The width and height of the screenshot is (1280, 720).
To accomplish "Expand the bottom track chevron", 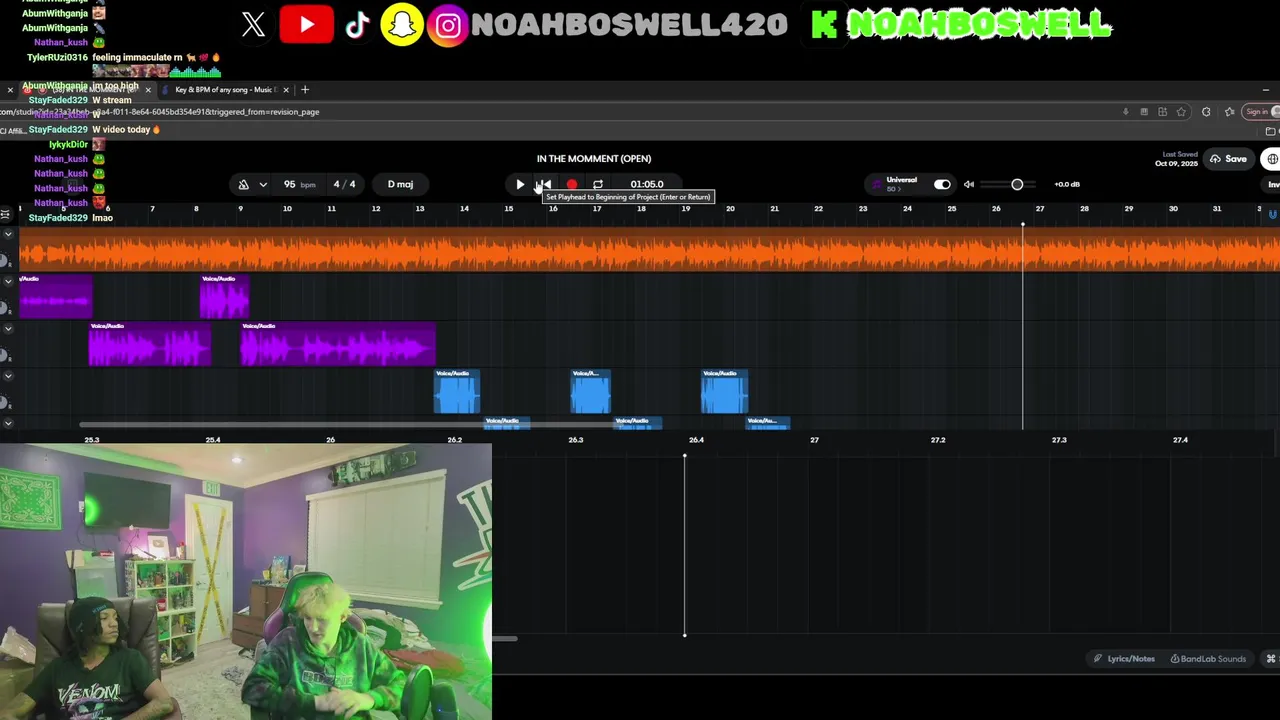I will (8, 423).
